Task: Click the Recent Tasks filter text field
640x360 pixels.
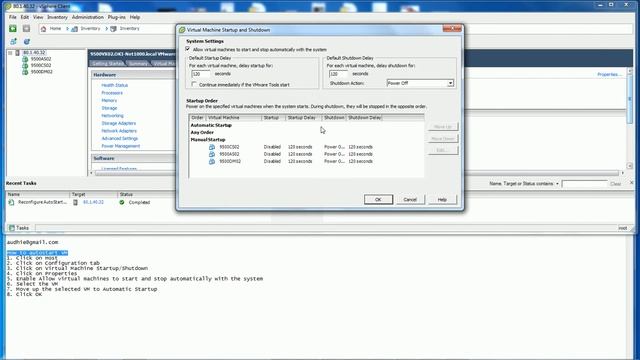Action: [x=584, y=184]
